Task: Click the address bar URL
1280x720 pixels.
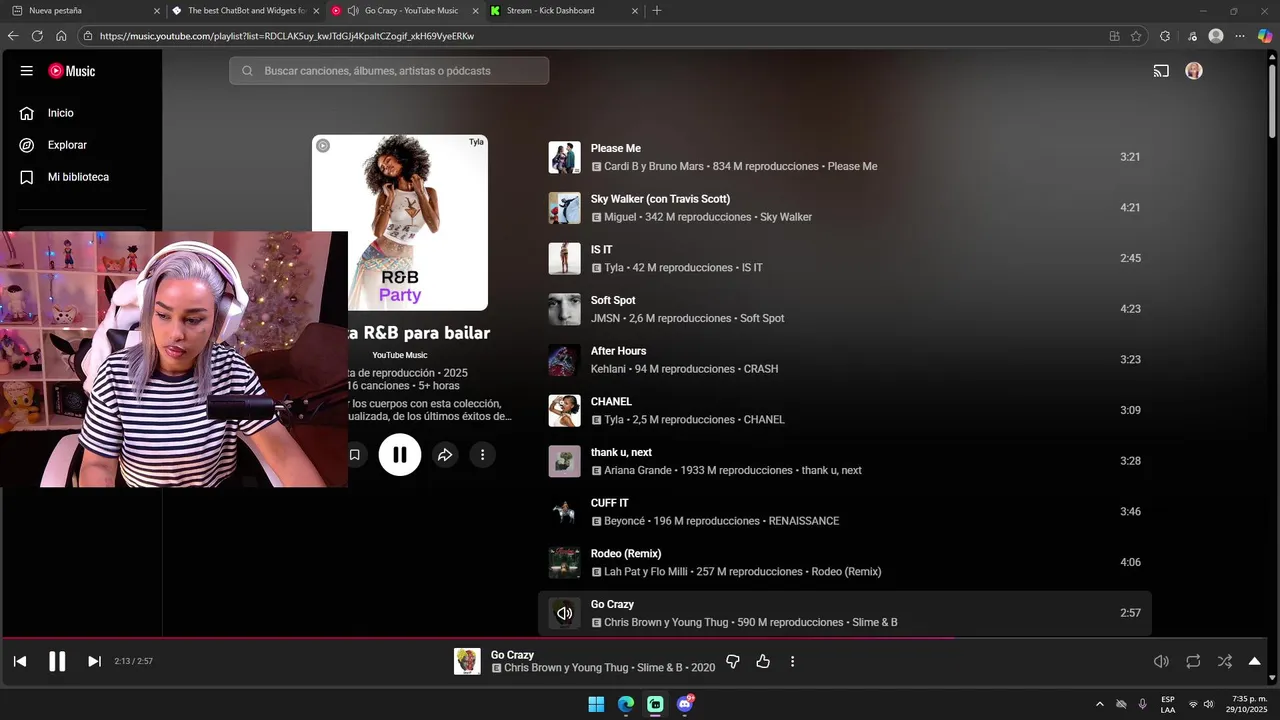Action: [287, 36]
